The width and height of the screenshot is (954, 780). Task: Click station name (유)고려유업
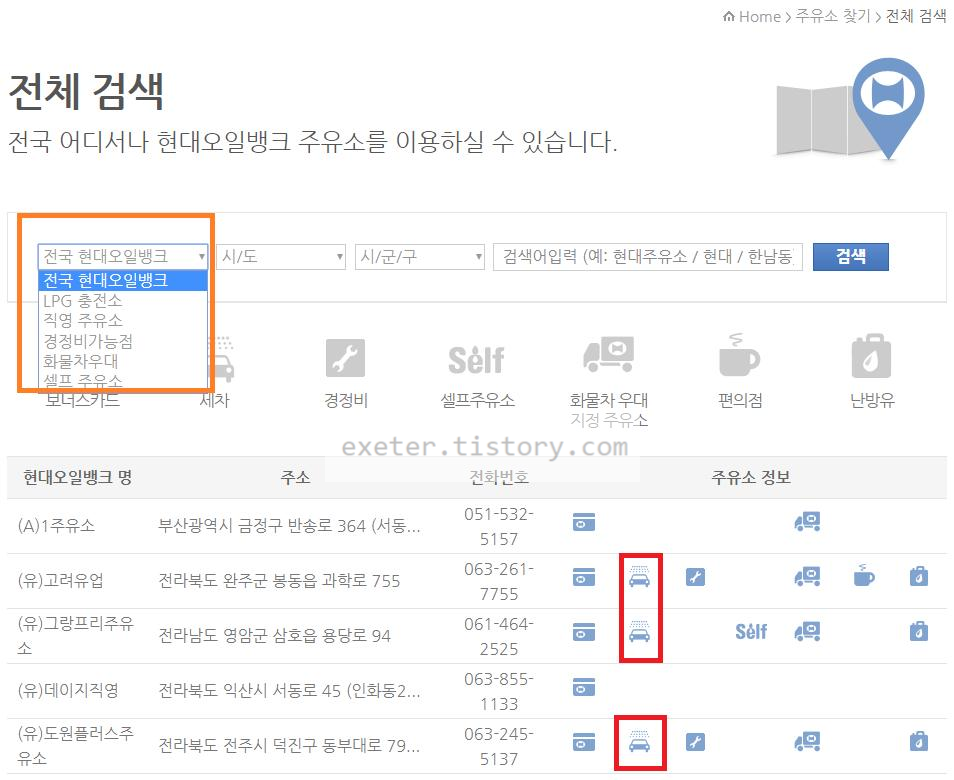pos(60,580)
